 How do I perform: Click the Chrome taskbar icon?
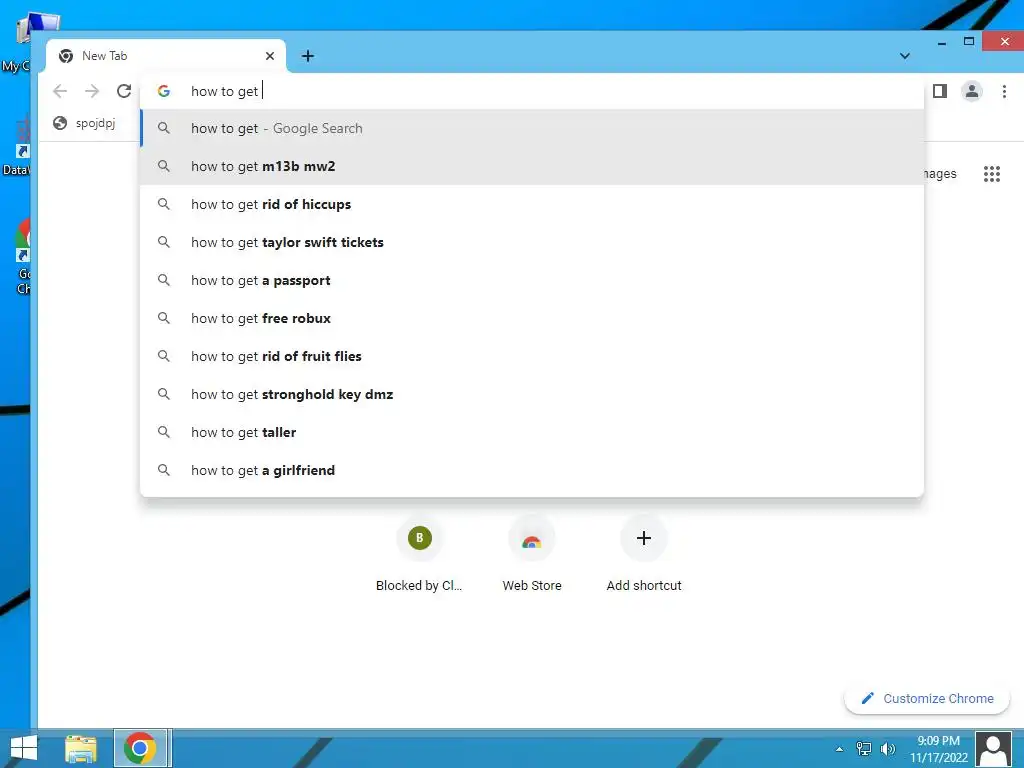(140, 748)
